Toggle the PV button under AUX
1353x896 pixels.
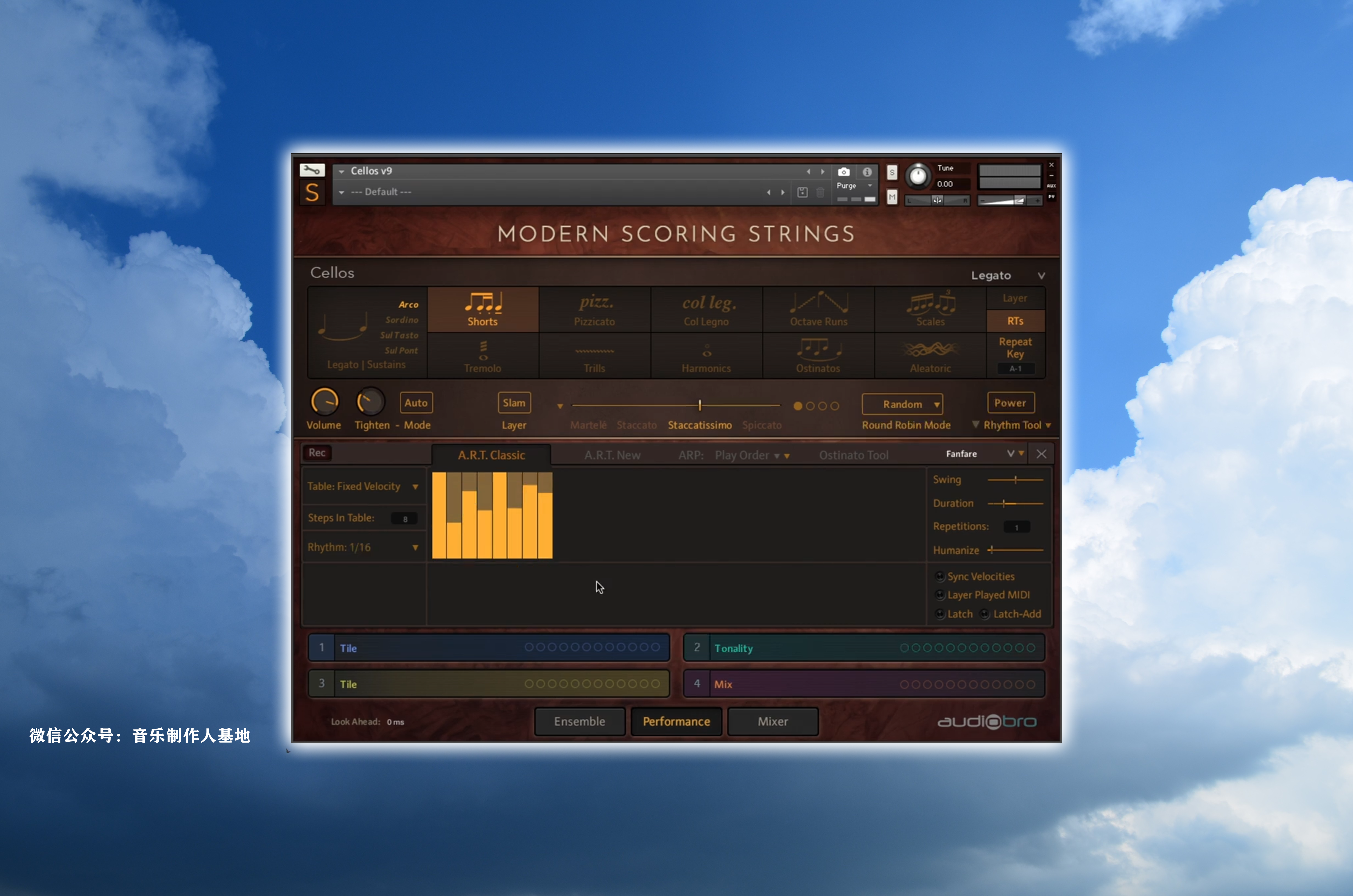tap(1051, 197)
